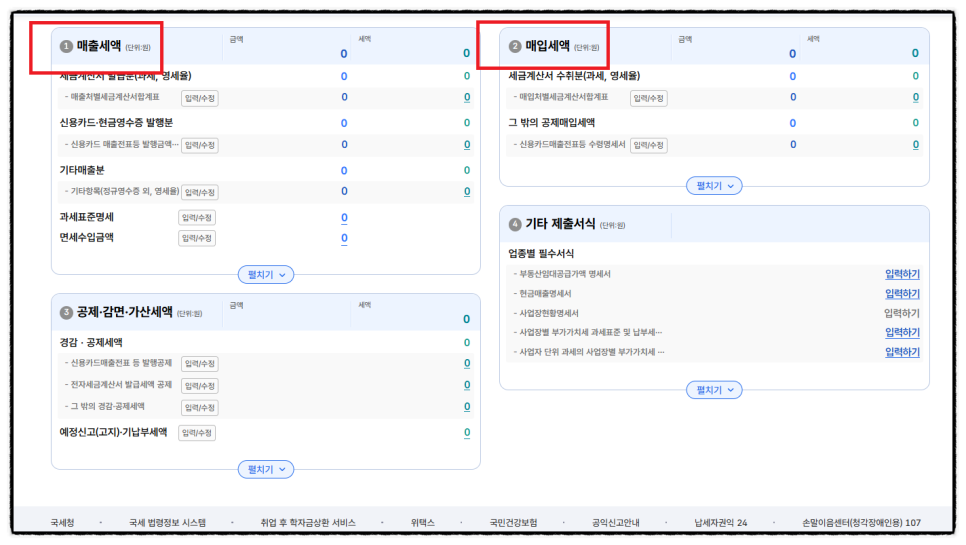The image size is (966, 545).
Task: Open the 국세 법령정보 시스템 footer link
Action: point(167,523)
